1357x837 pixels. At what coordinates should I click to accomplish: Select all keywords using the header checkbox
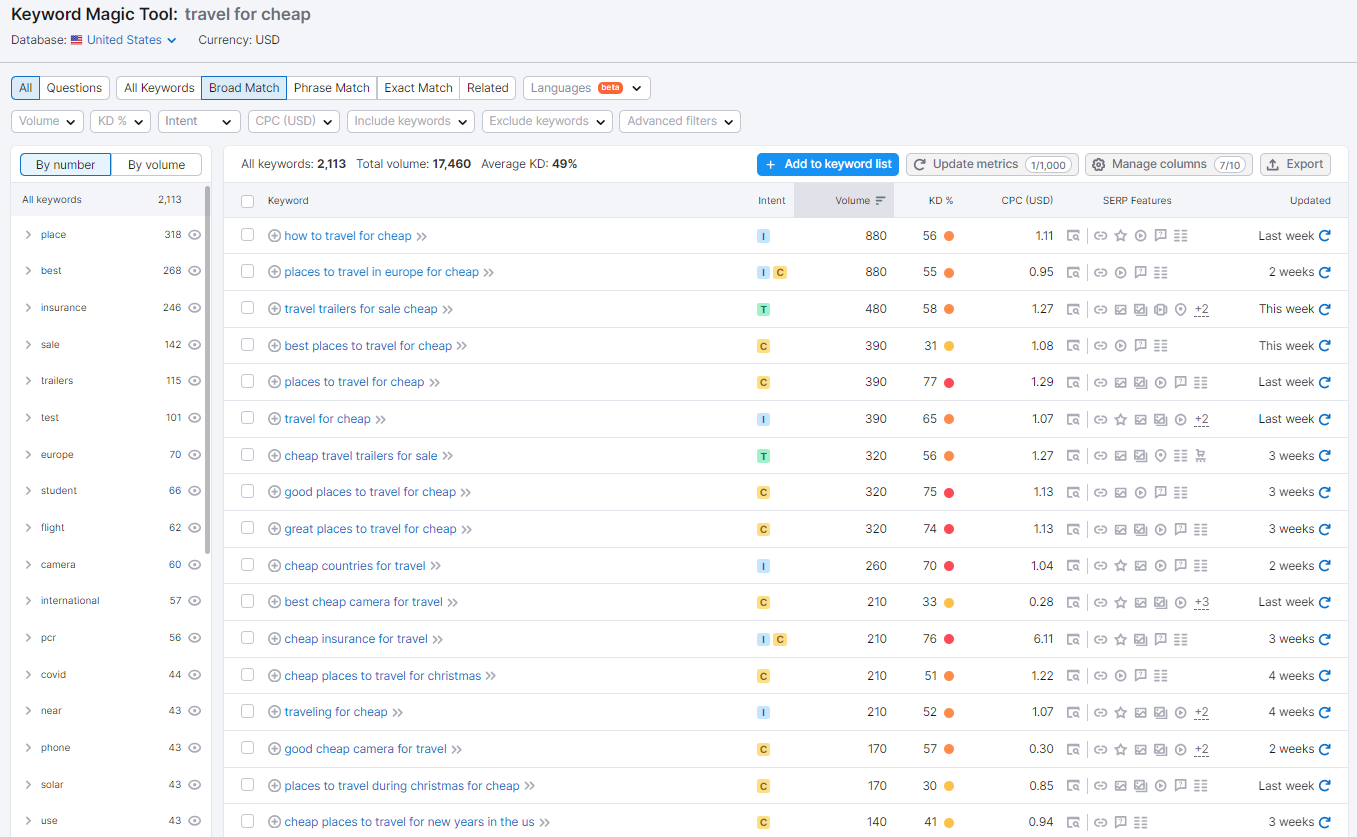click(247, 200)
